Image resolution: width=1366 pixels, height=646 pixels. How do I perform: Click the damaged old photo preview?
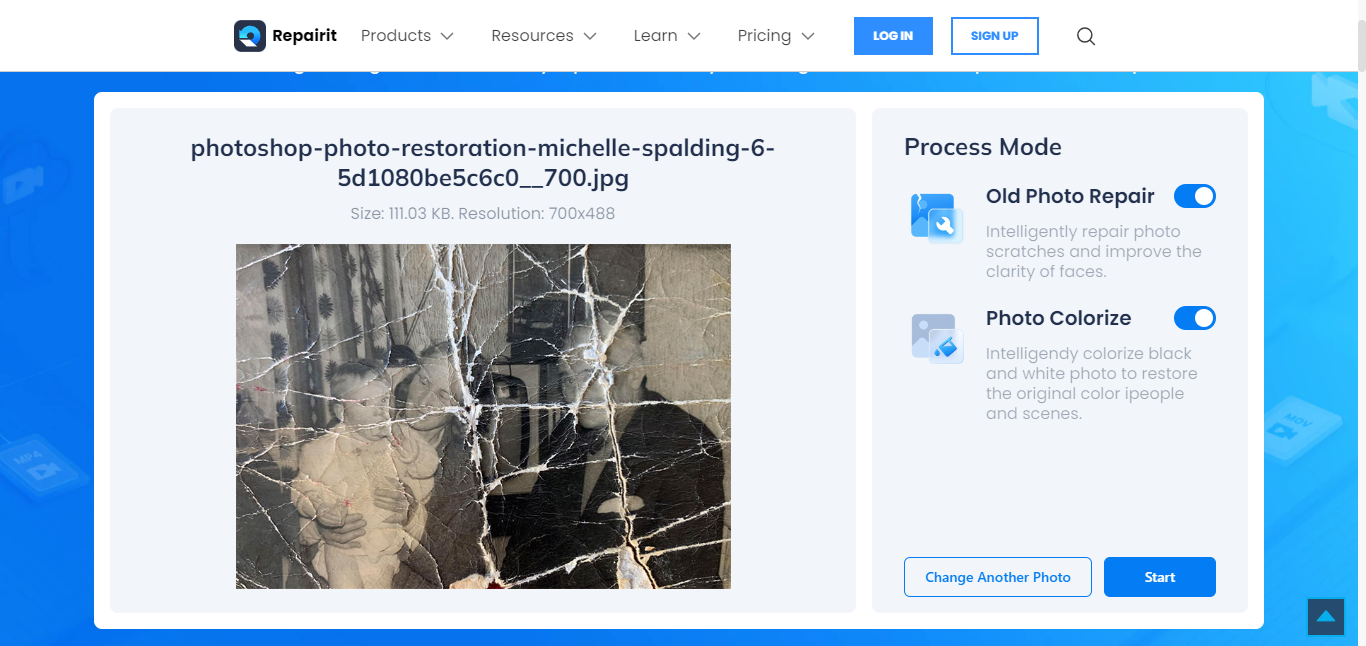pos(483,416)
